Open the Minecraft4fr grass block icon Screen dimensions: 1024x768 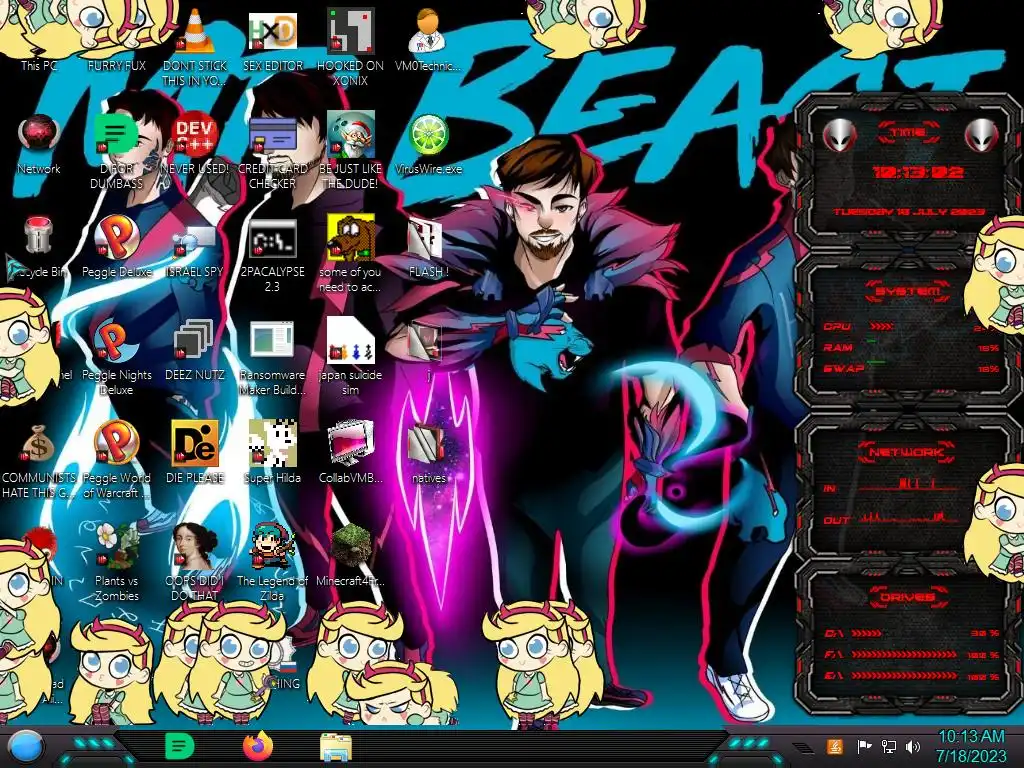(x=350, y=555)
